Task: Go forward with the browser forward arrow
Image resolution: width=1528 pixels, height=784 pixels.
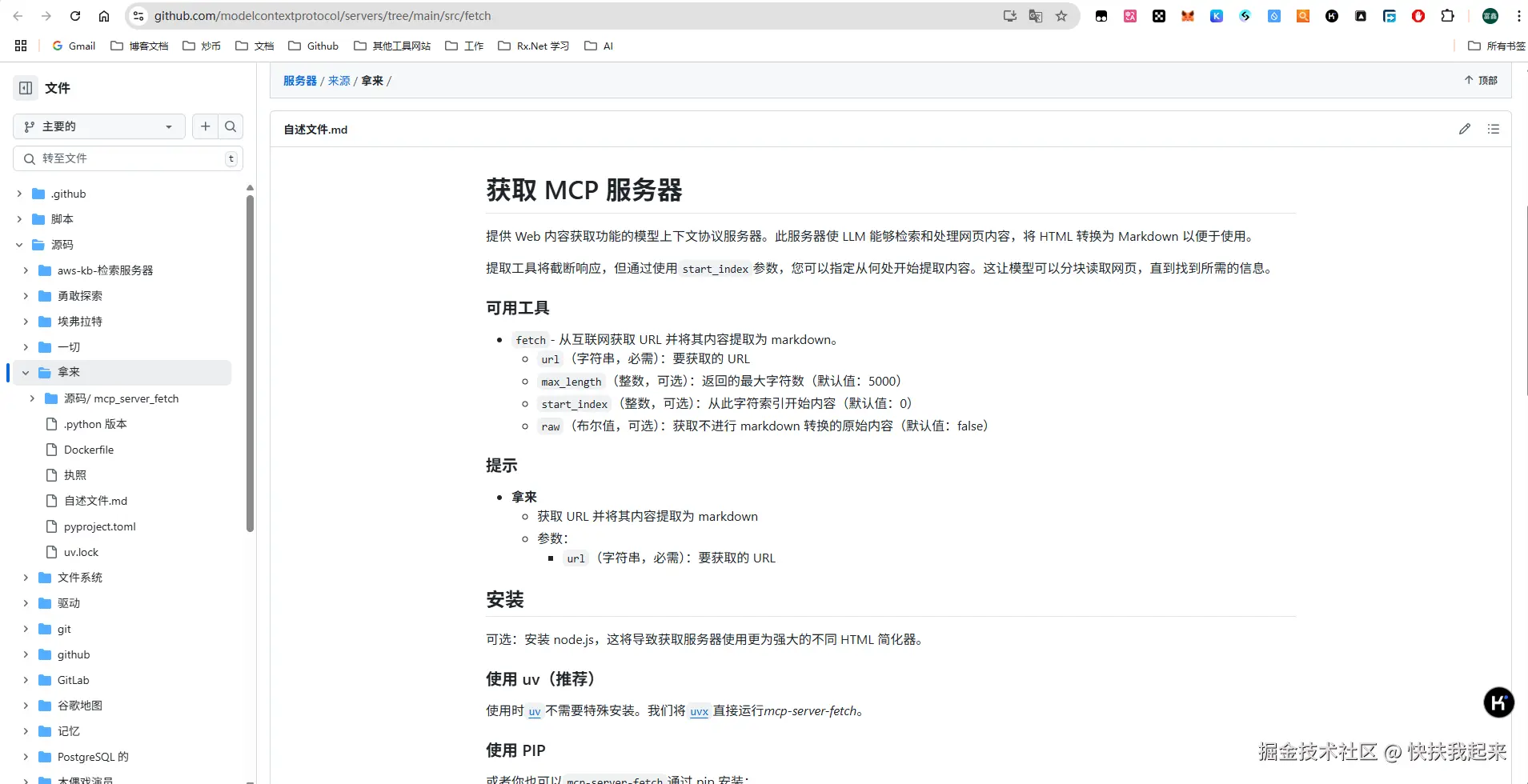Action: pos(46,16)
